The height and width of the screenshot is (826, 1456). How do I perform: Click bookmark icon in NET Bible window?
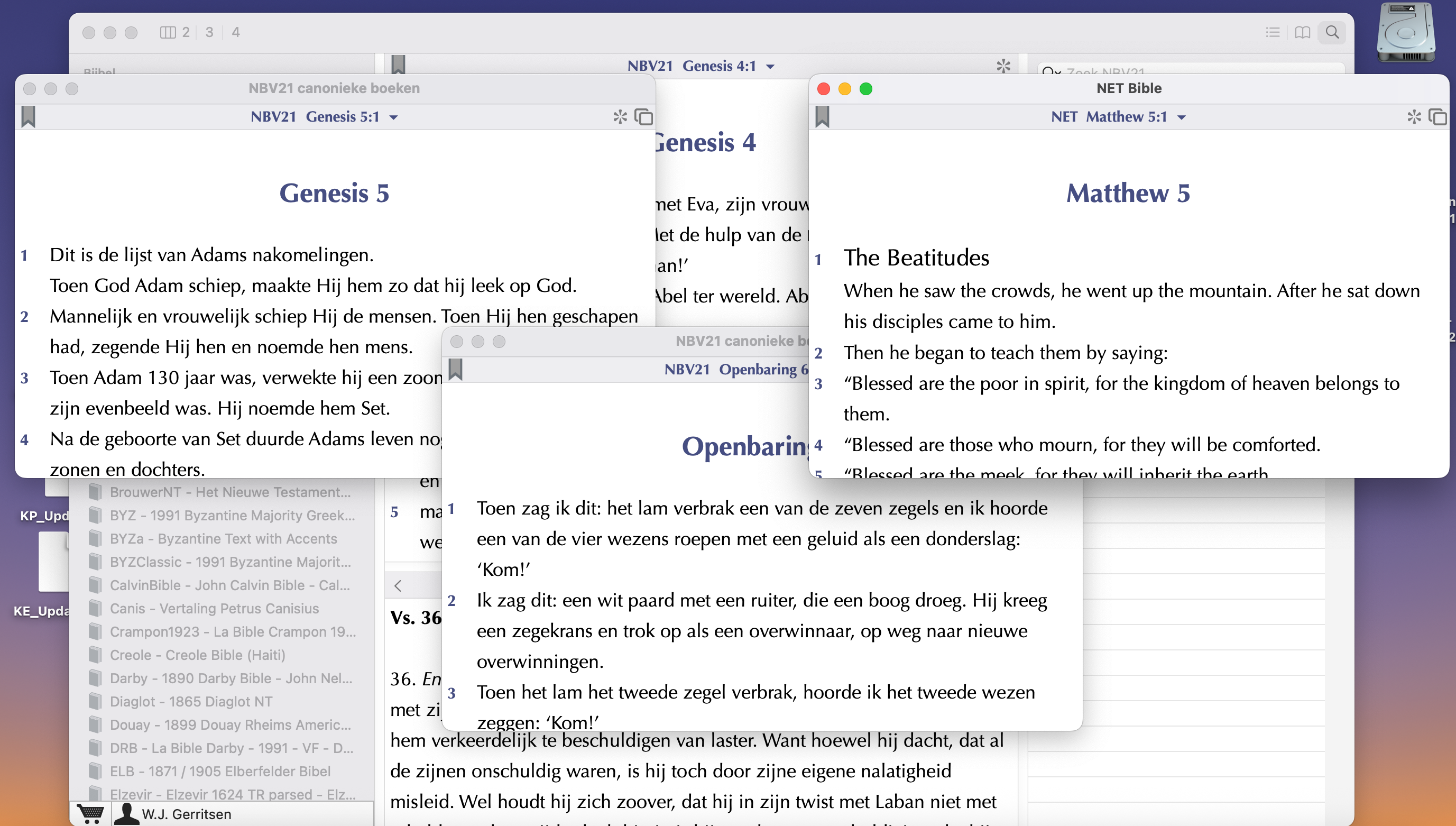[822, 117]
